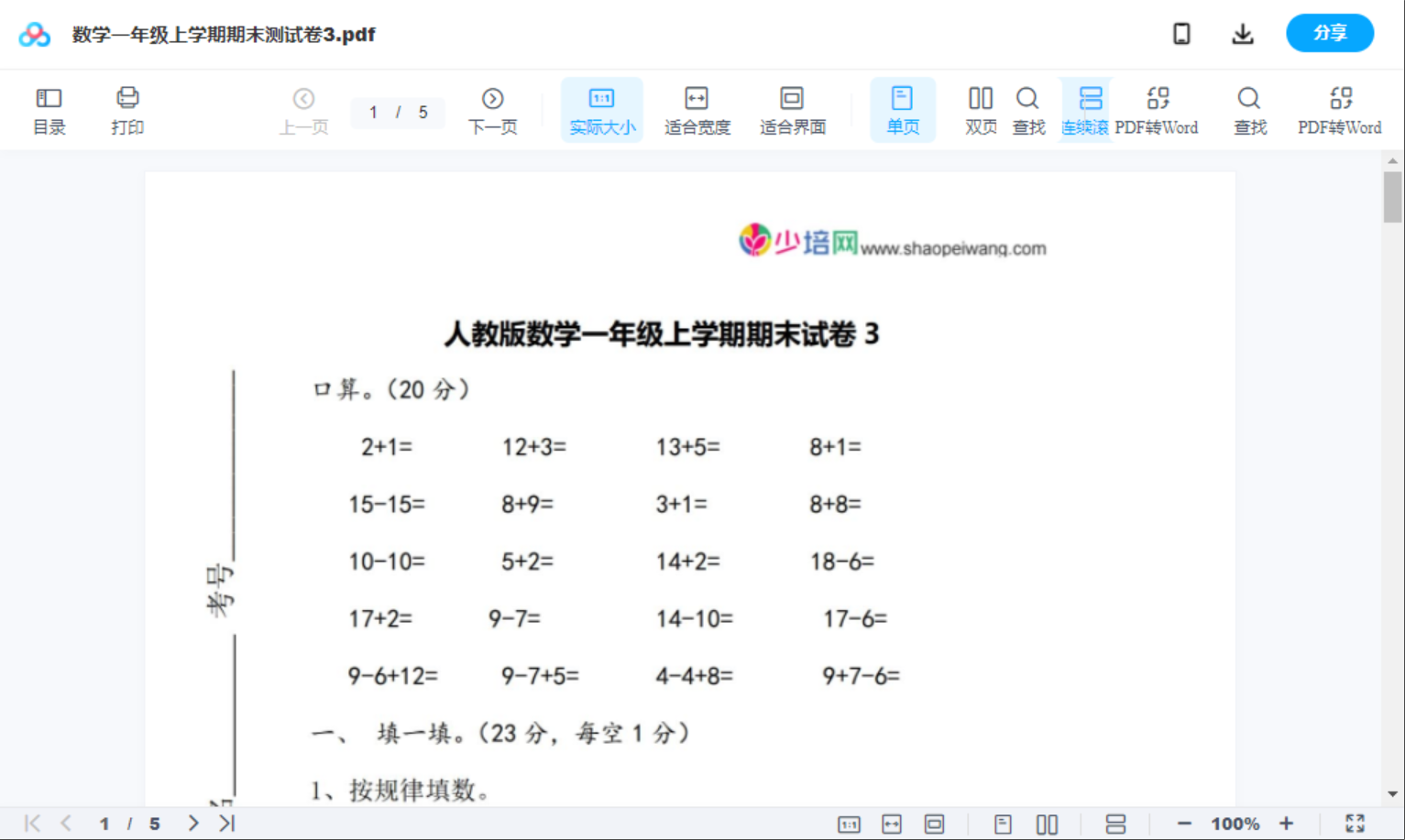
Task: Open the mobile device preview icon
Action: [x=1181, y=33]
